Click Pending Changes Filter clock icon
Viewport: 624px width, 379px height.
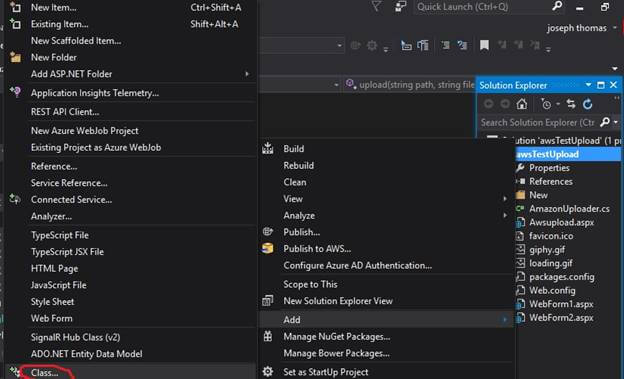click(546, 104)
